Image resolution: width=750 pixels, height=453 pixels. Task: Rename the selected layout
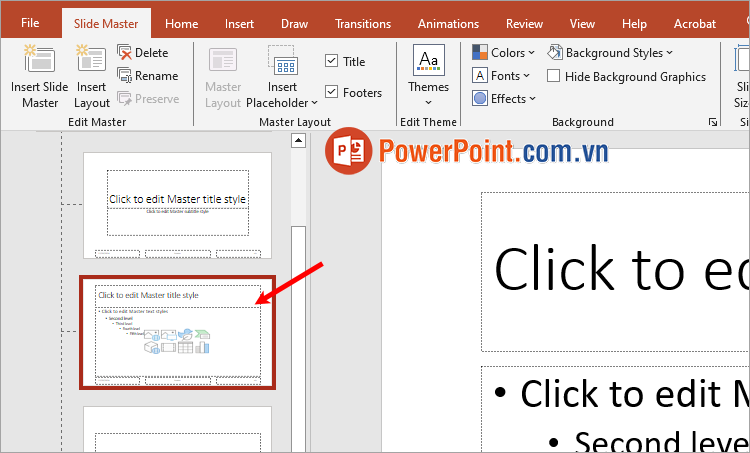pos(148,76)
